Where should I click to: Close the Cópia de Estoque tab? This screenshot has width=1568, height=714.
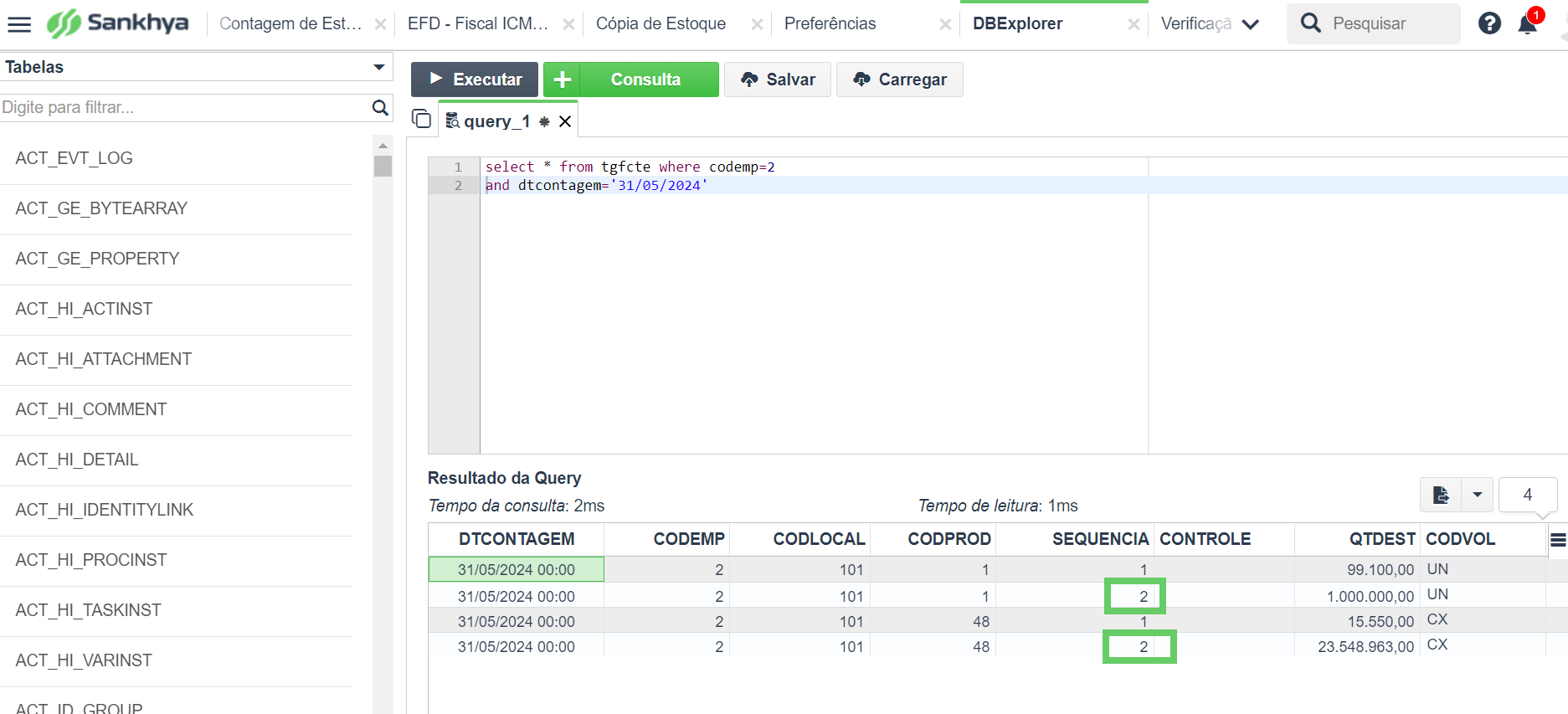[757, 24]
